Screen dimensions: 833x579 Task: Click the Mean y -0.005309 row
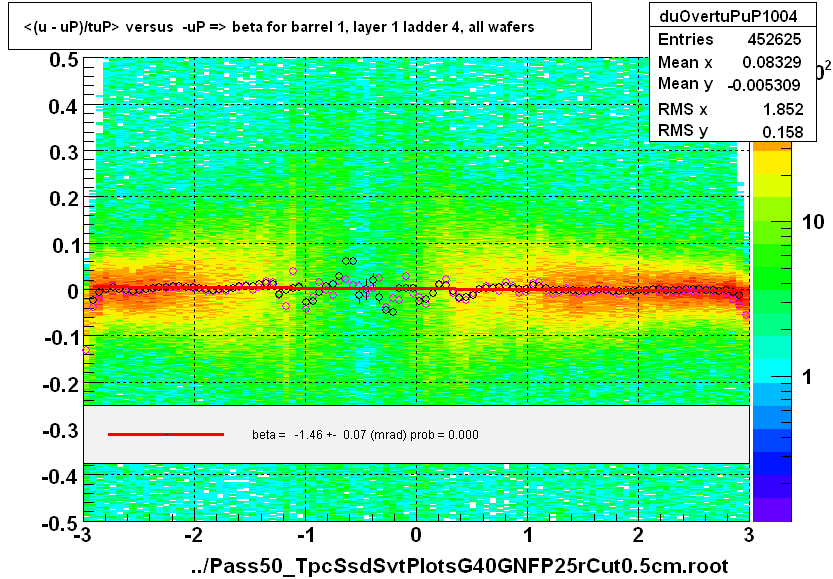point(729,84)
